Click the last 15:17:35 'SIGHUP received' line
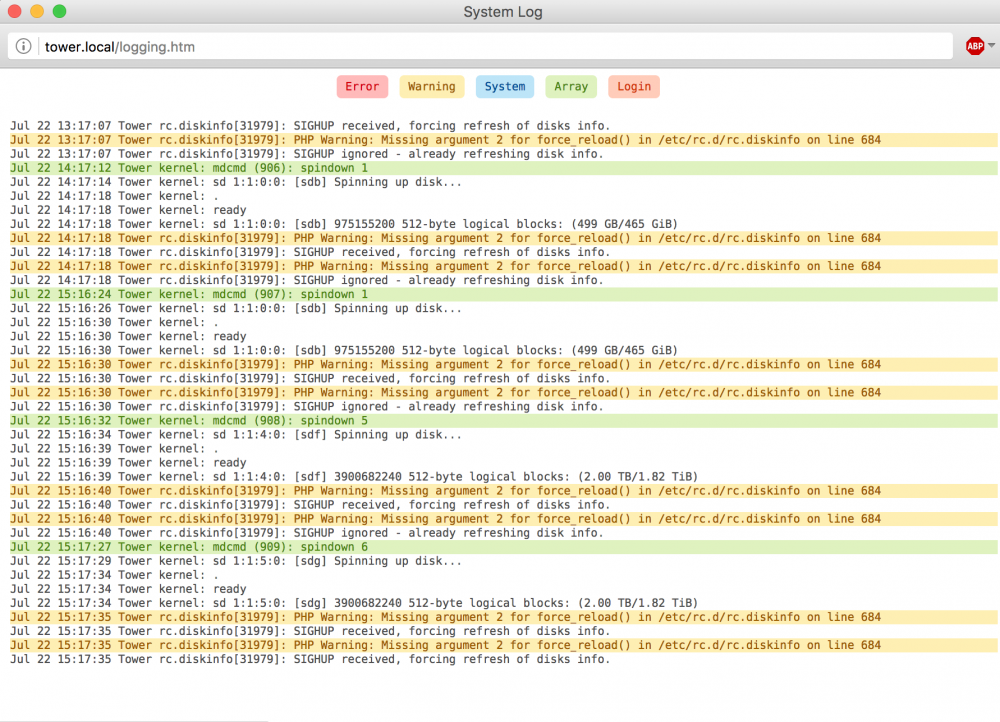The image size is (1000, 722). (x=310, y=659)
